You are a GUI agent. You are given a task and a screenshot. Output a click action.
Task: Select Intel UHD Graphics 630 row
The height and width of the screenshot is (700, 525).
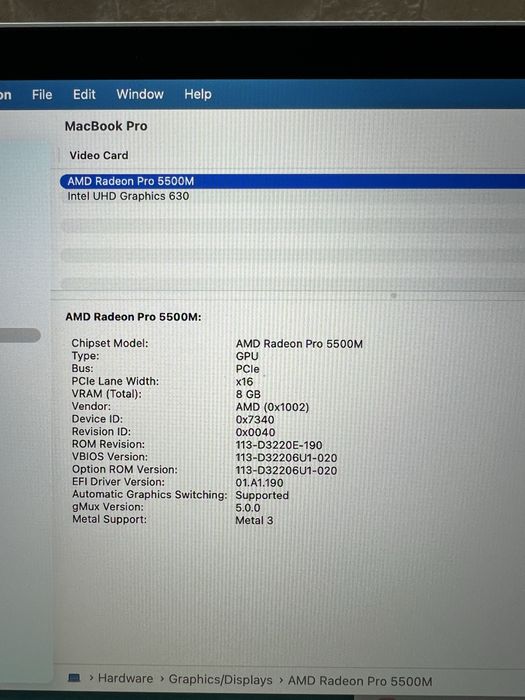click(x=292, y=196)
